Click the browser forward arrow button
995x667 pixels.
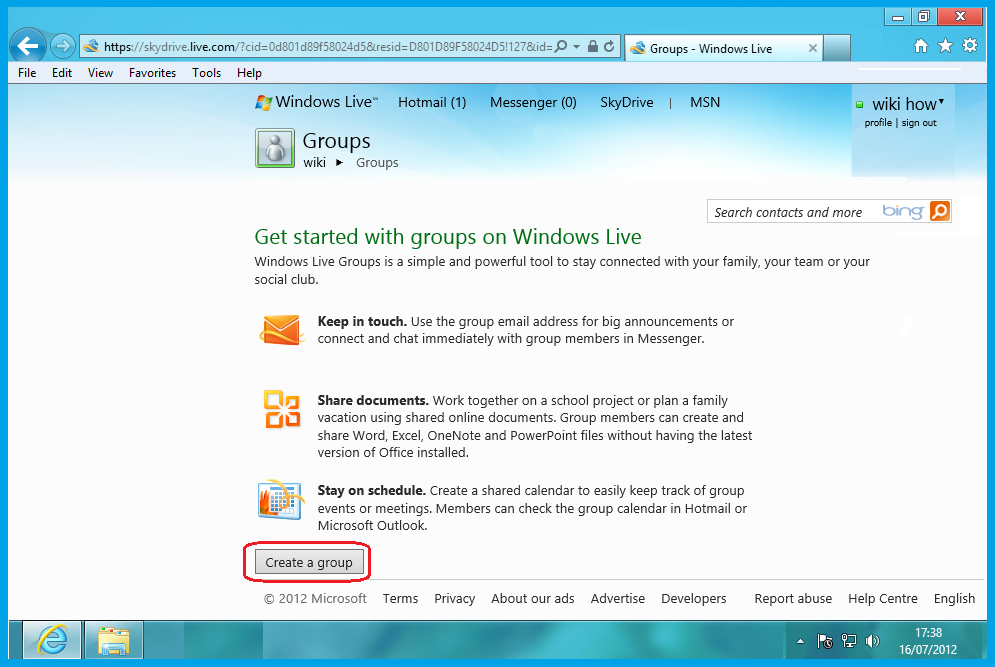pos(62,46)
